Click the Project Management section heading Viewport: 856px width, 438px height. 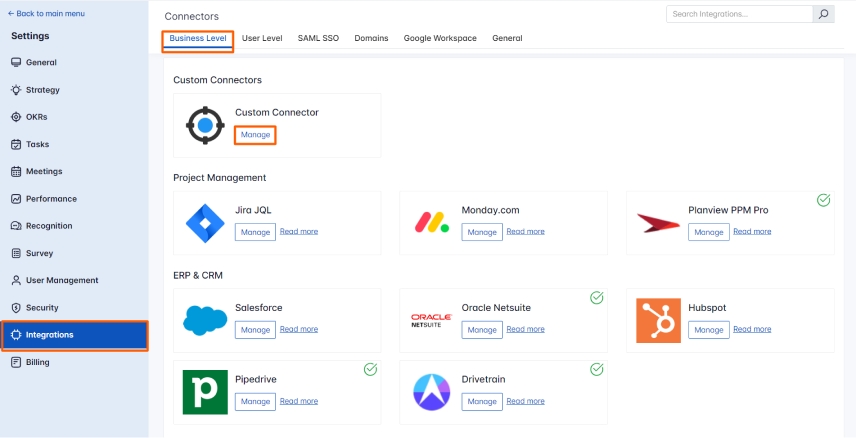pyautogui.click(x=219, y=177)
